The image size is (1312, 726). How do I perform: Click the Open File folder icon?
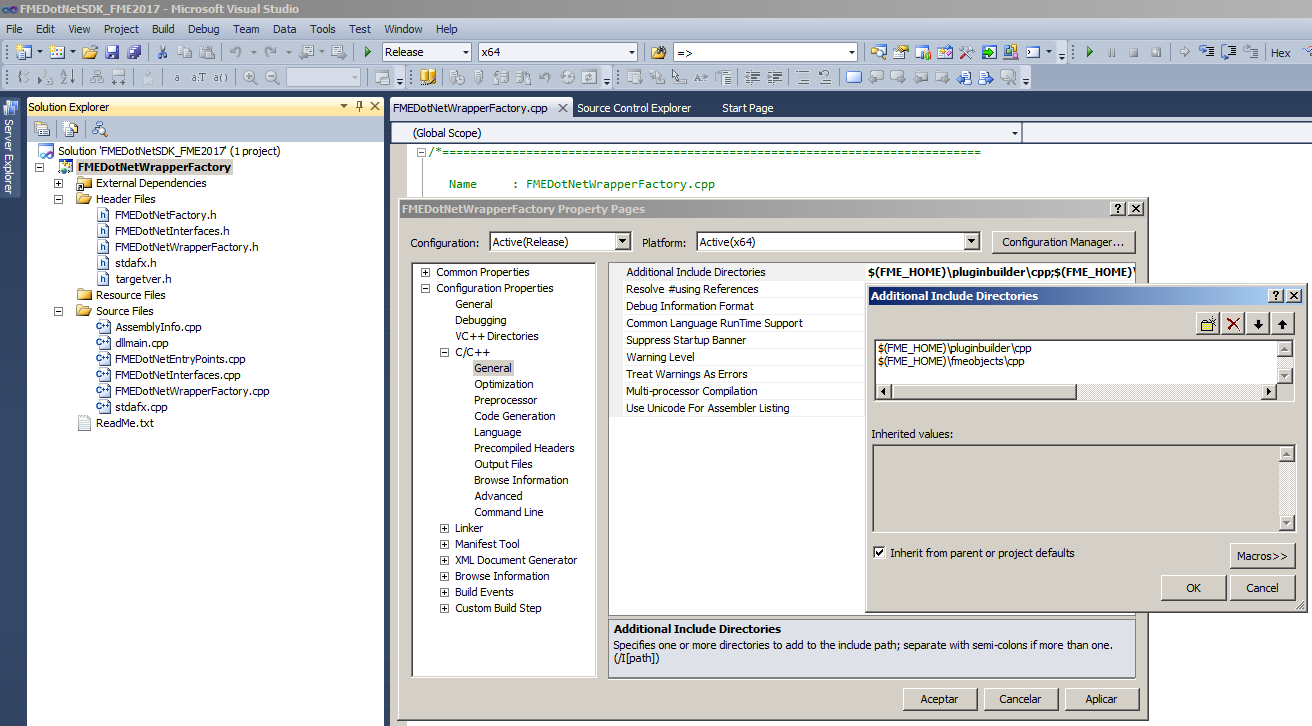(90, 52)
